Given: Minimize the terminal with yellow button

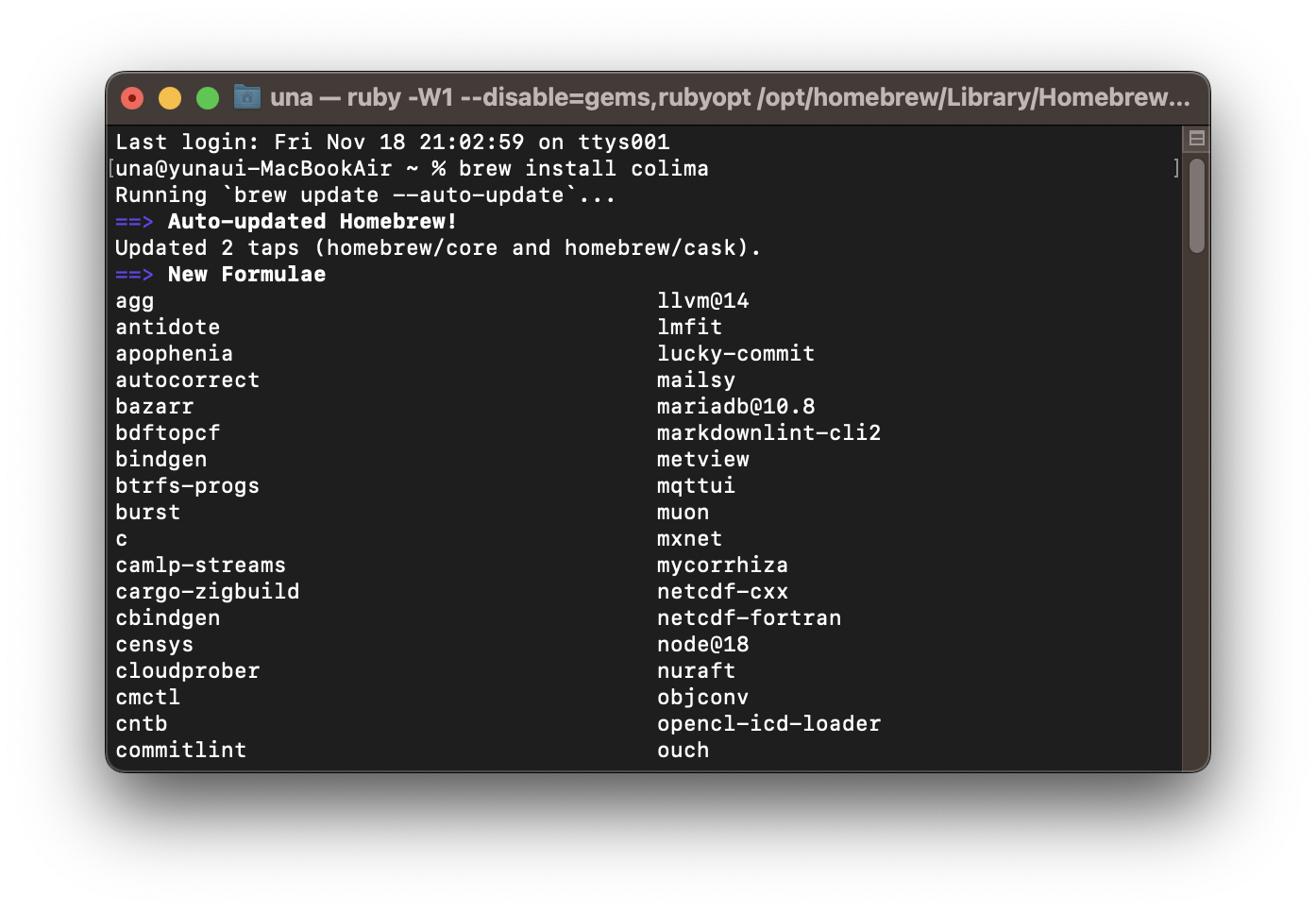Looking at the screenshot, I should tap(170, 97).
